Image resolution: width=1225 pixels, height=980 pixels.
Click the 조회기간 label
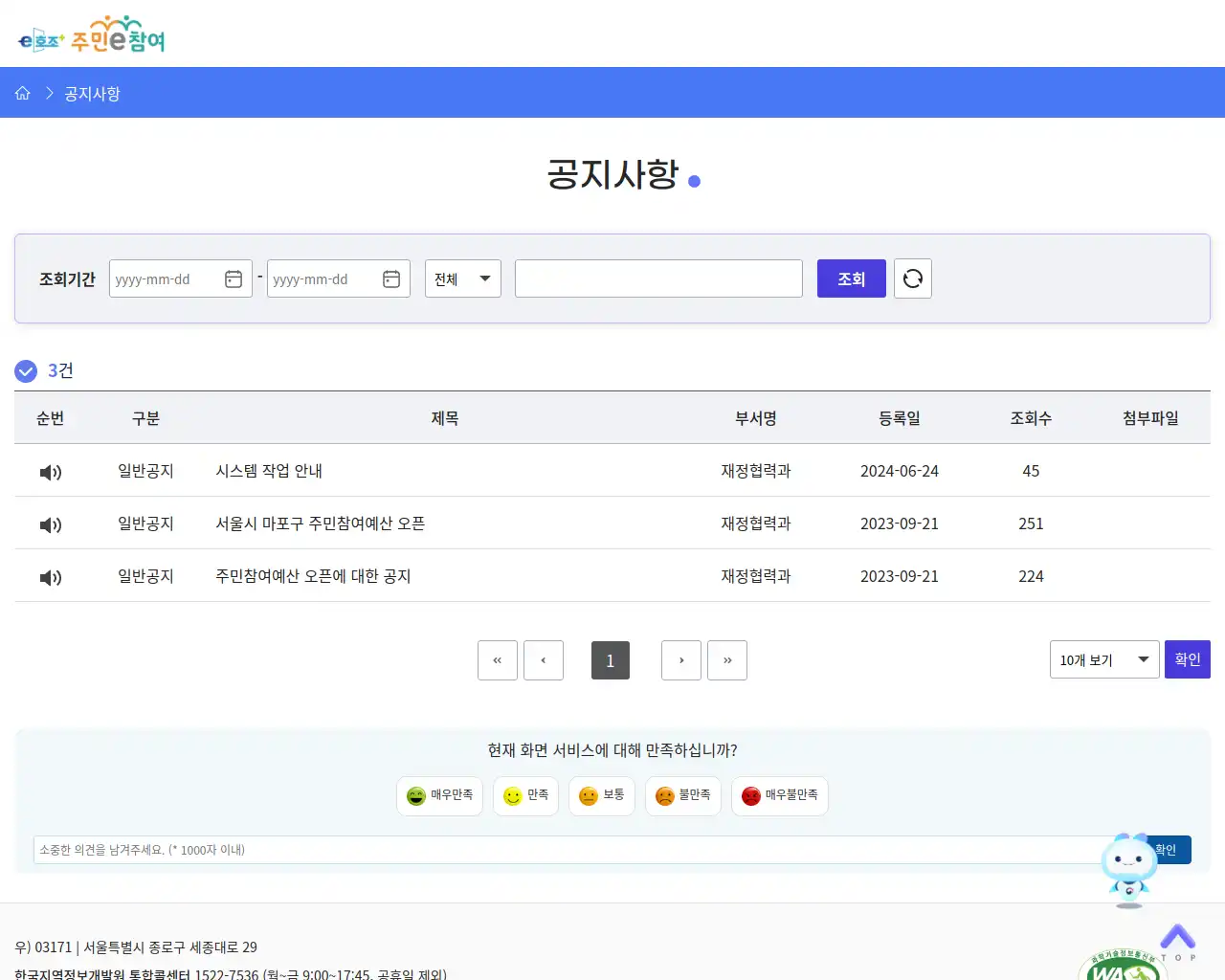[67, 279]
